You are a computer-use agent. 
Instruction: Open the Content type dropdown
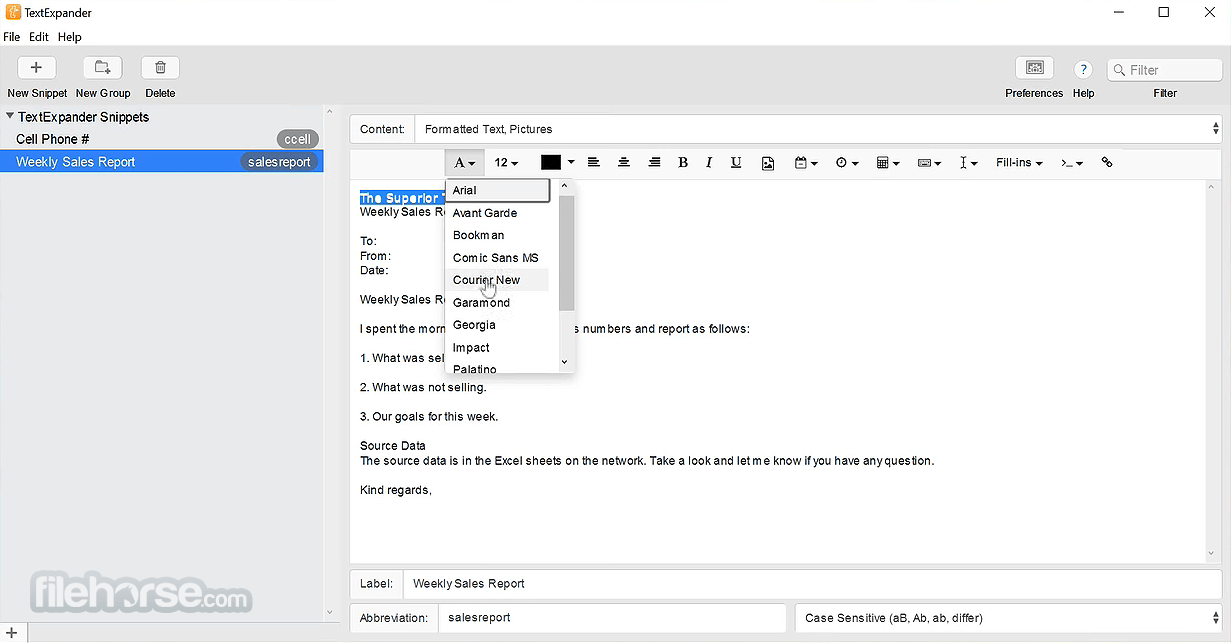click(818, 129)
